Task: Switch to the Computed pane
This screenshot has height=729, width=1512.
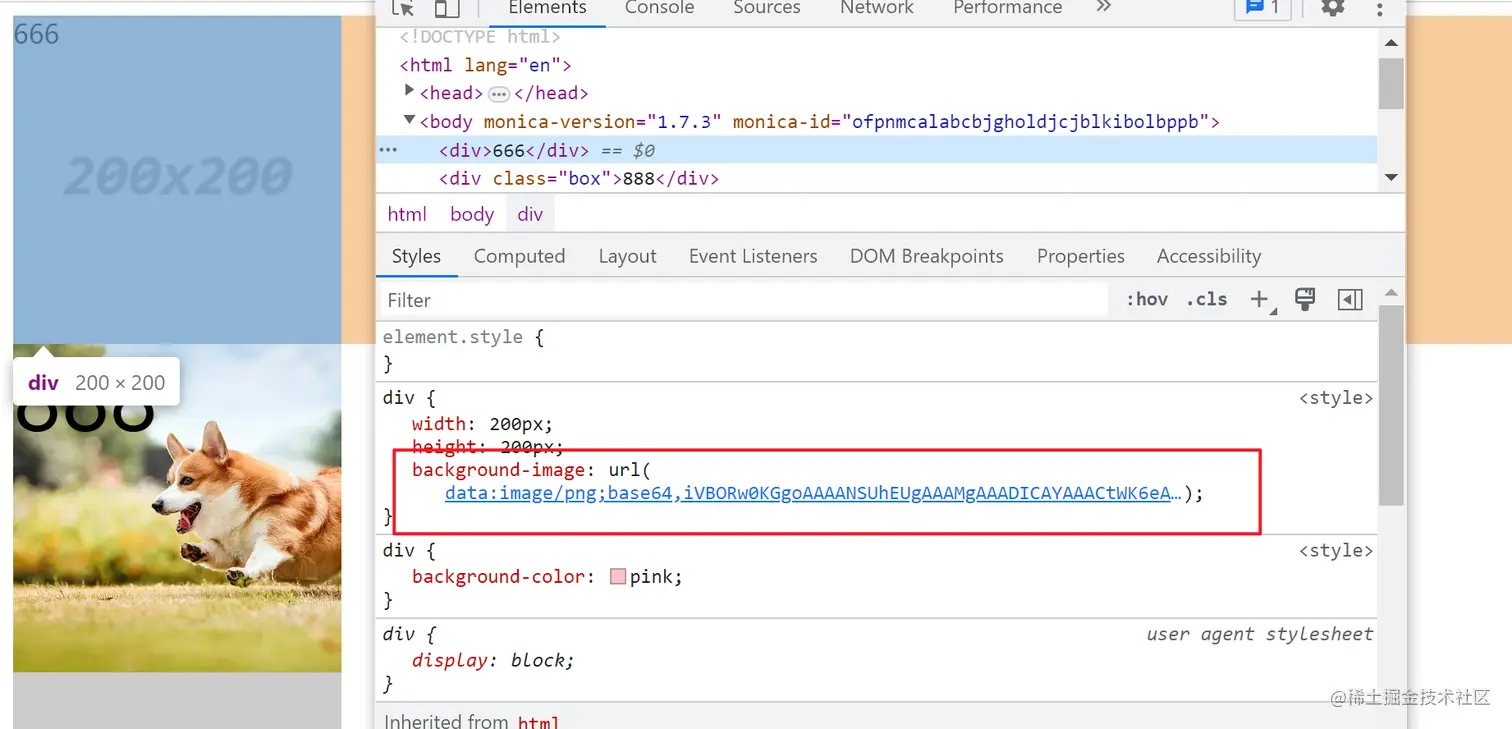Action: [519, 256]
